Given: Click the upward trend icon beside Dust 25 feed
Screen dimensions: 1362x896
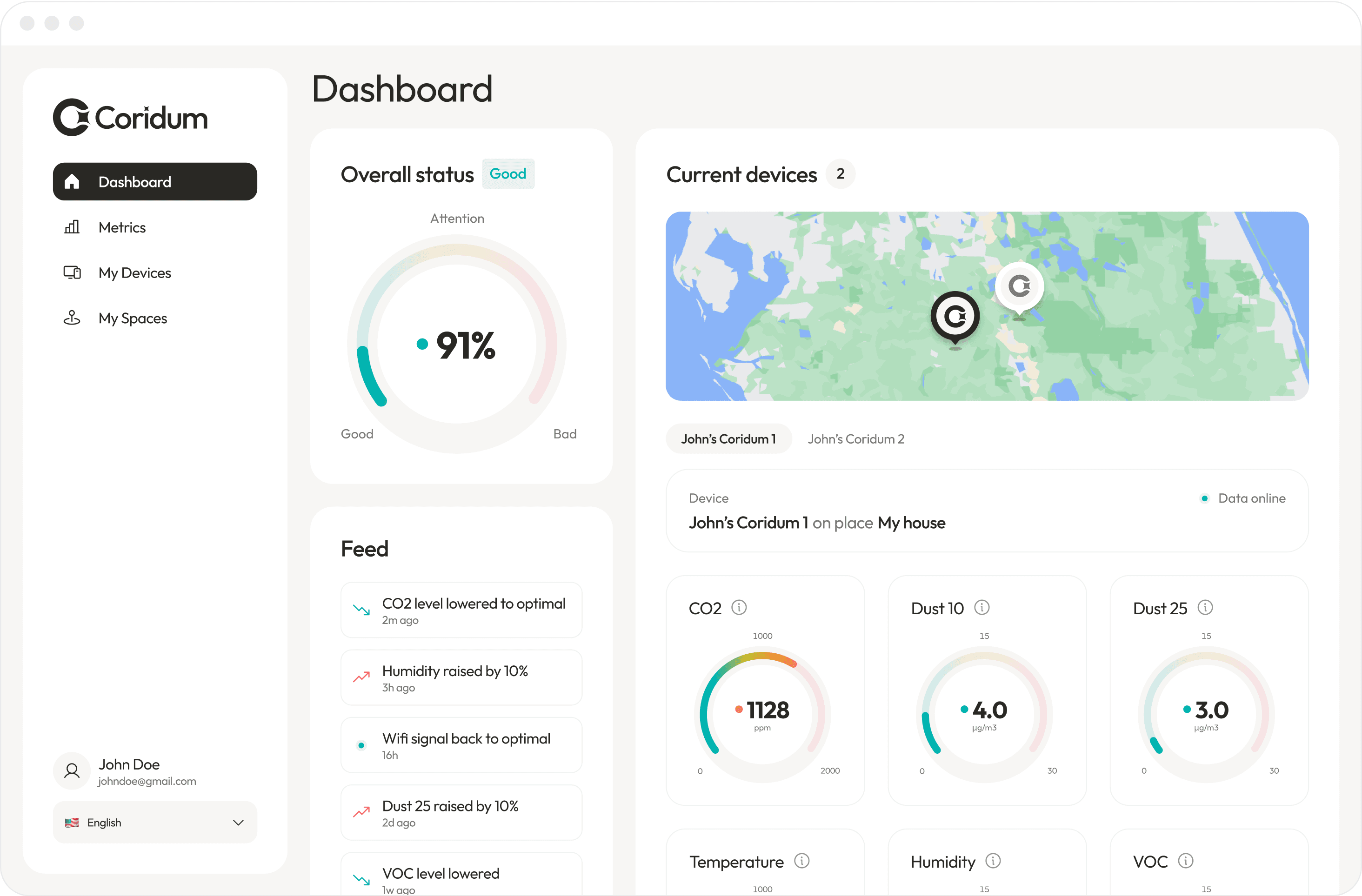Looking at the screenshot, I should click(361, 812).
